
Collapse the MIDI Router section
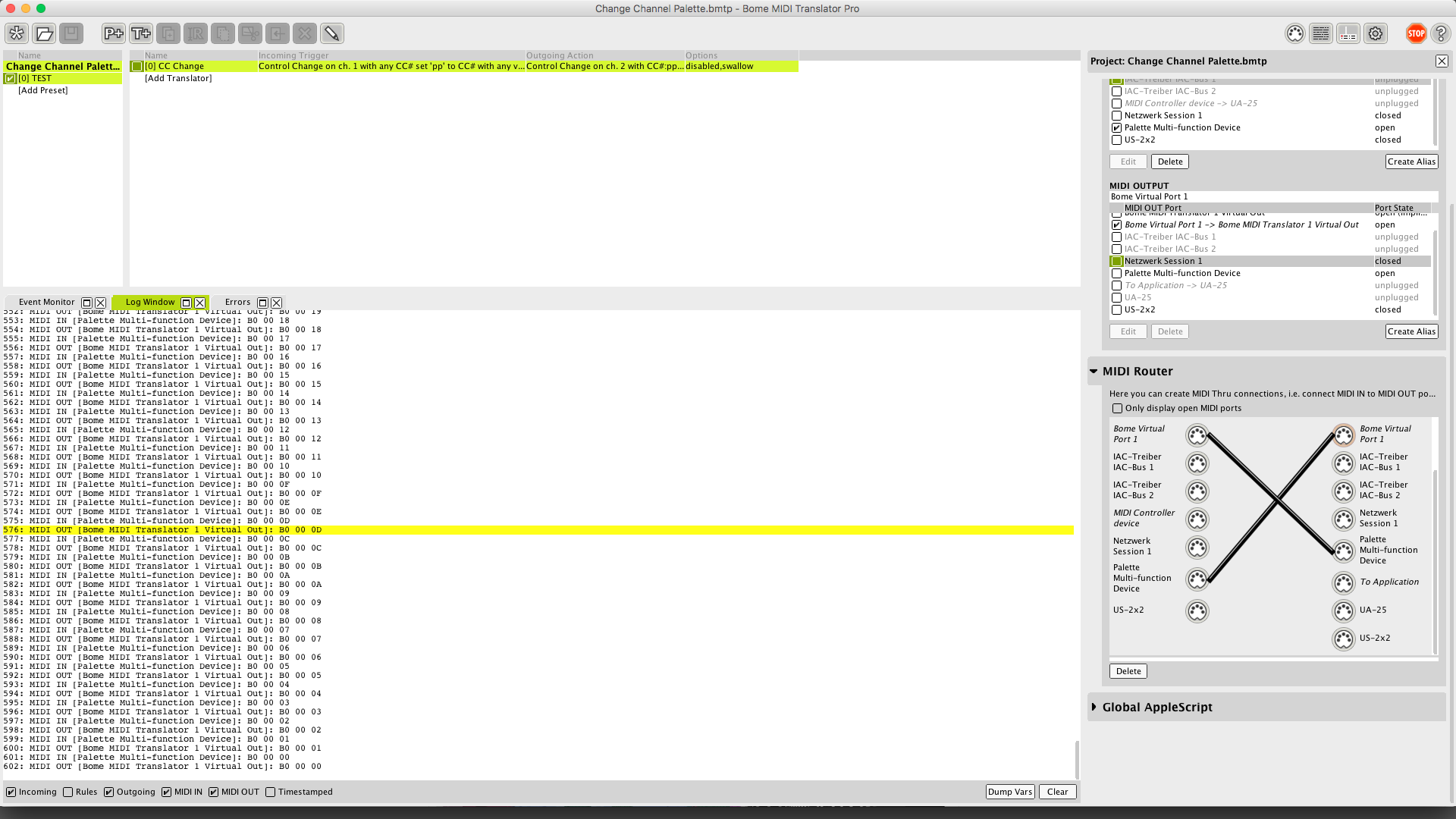tap(1094, 372)
